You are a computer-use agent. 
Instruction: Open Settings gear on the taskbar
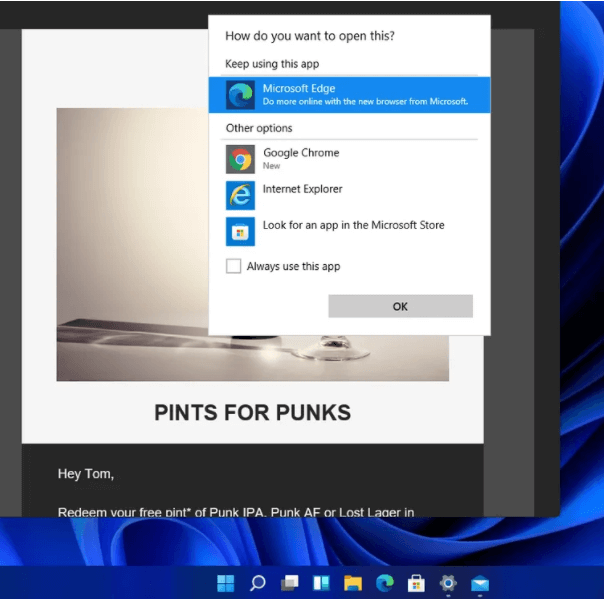448,583
